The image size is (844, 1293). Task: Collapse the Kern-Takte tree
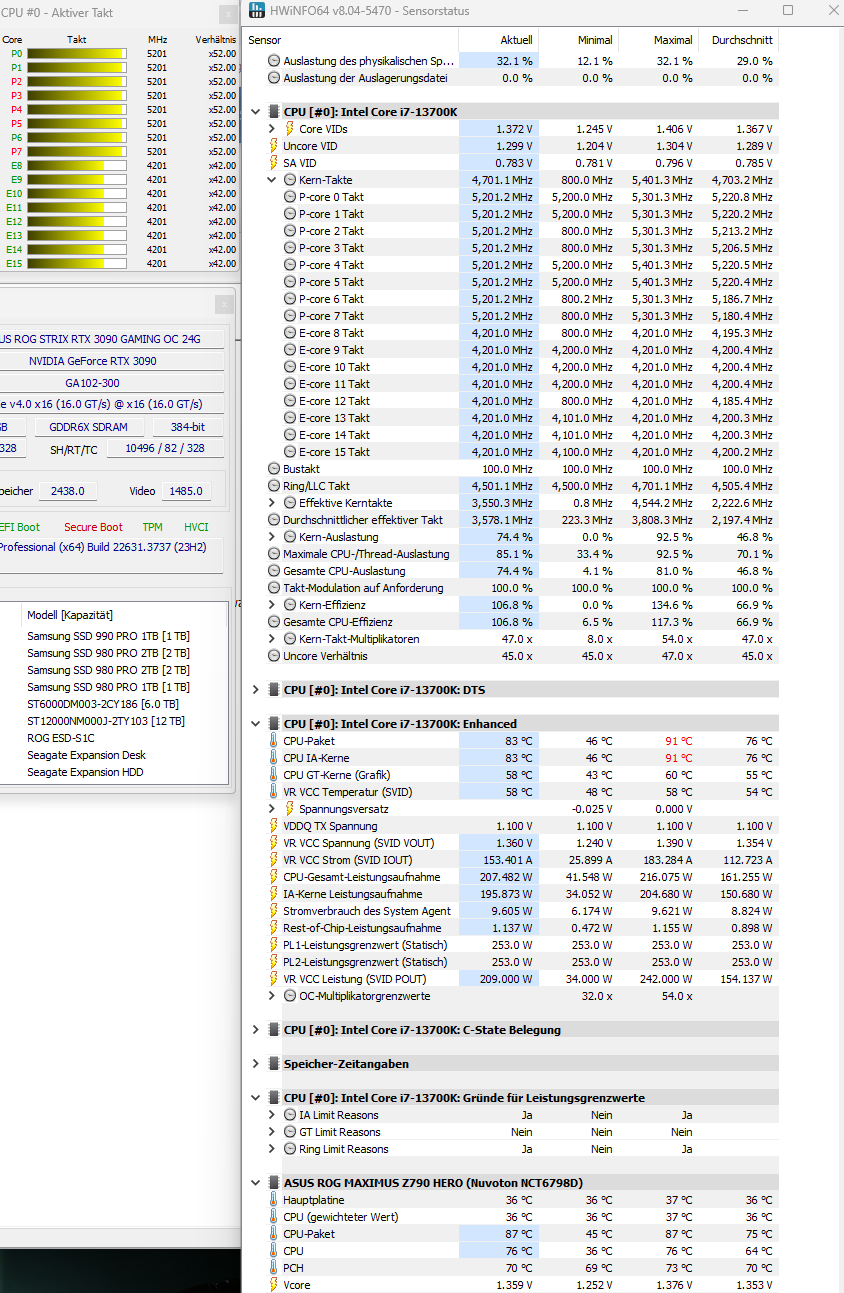click(x=272, y=180)
